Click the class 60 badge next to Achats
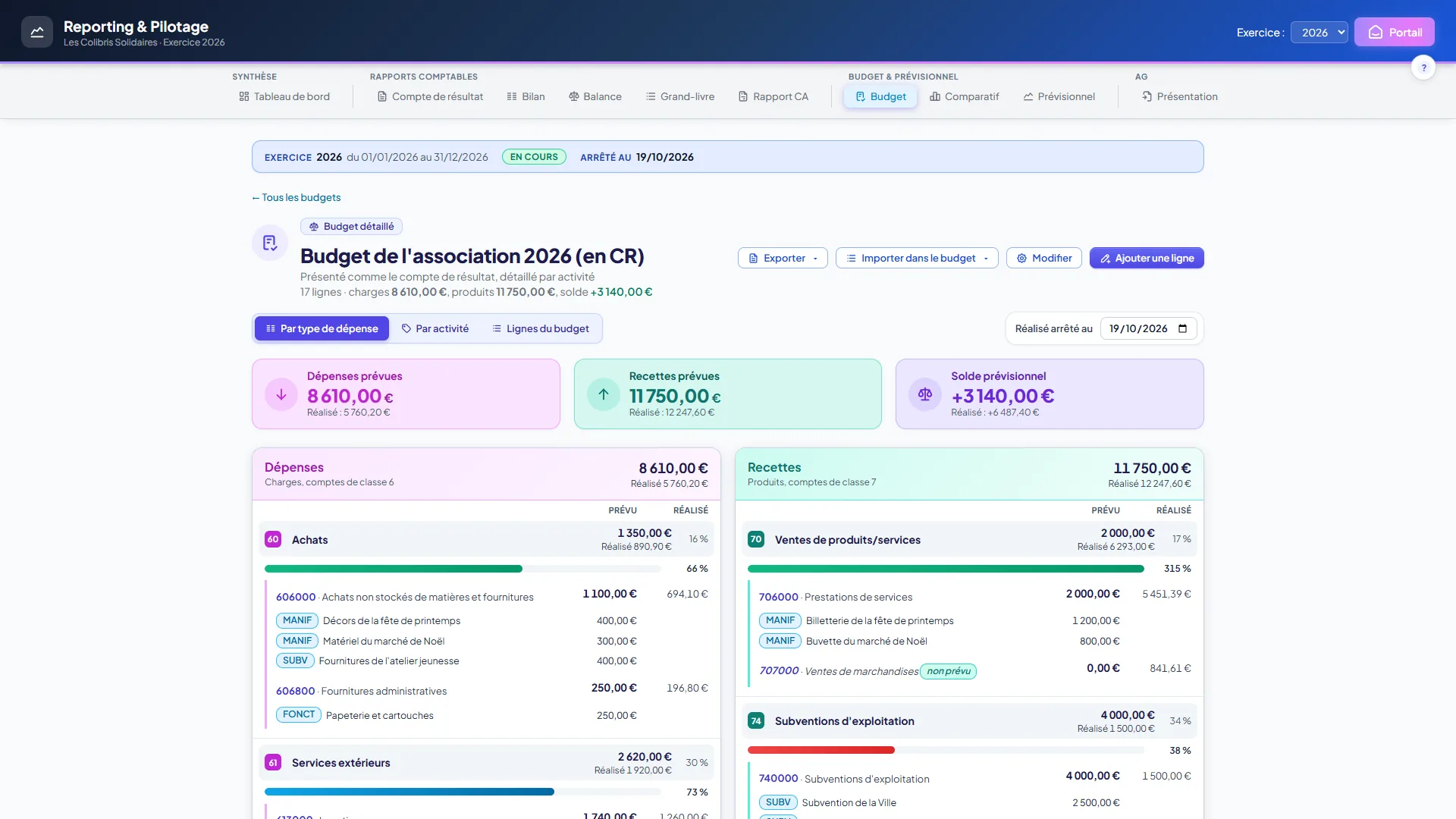1456x819 pixels. (273, 539)
